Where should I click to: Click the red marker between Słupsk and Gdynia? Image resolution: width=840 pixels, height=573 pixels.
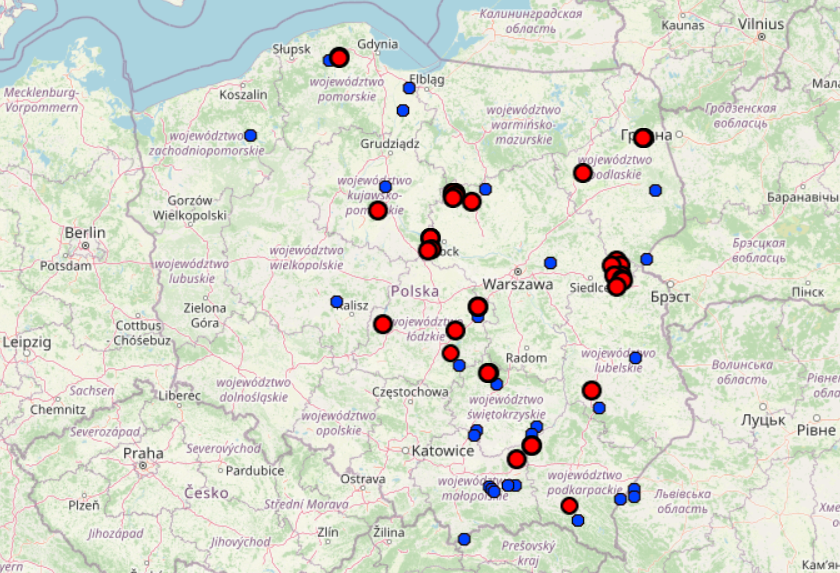(x=339, y=58)
